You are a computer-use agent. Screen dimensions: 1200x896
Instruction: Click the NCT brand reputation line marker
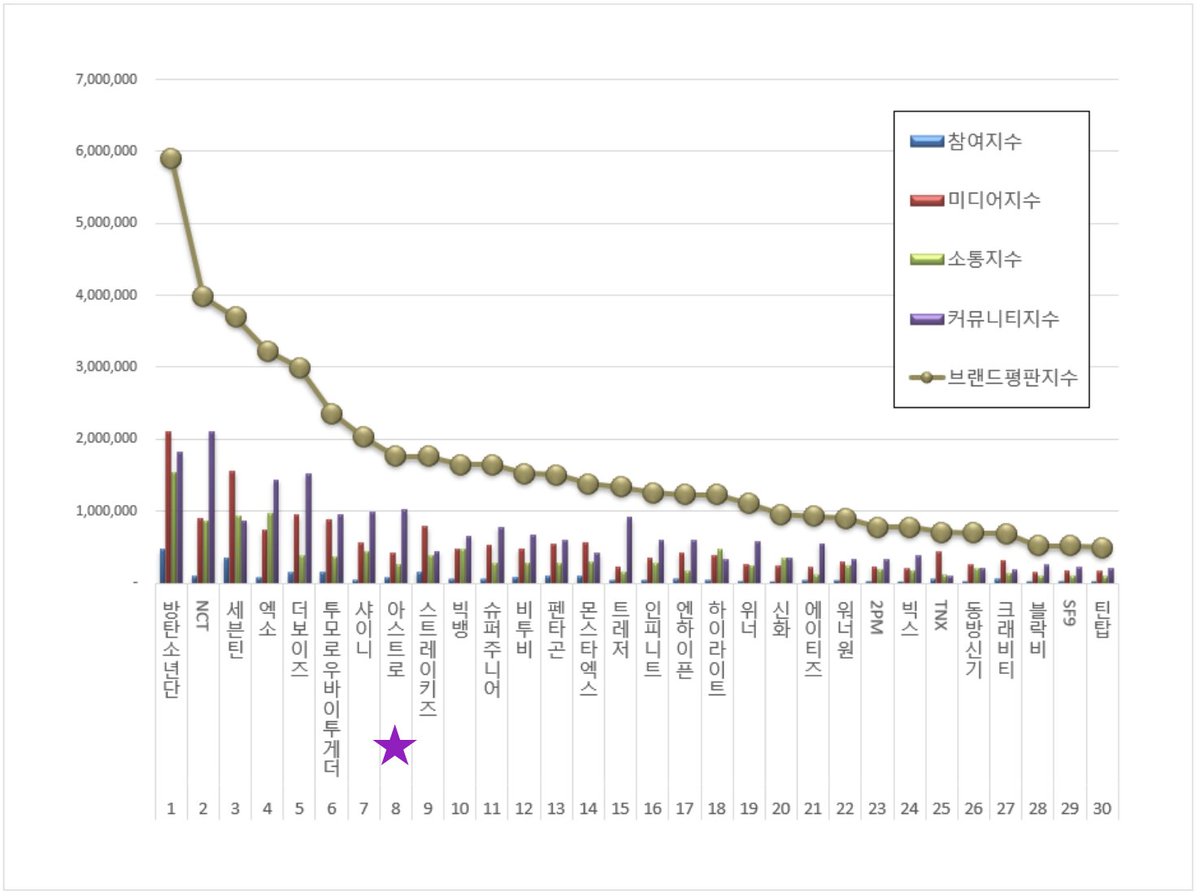click(203, 296)
